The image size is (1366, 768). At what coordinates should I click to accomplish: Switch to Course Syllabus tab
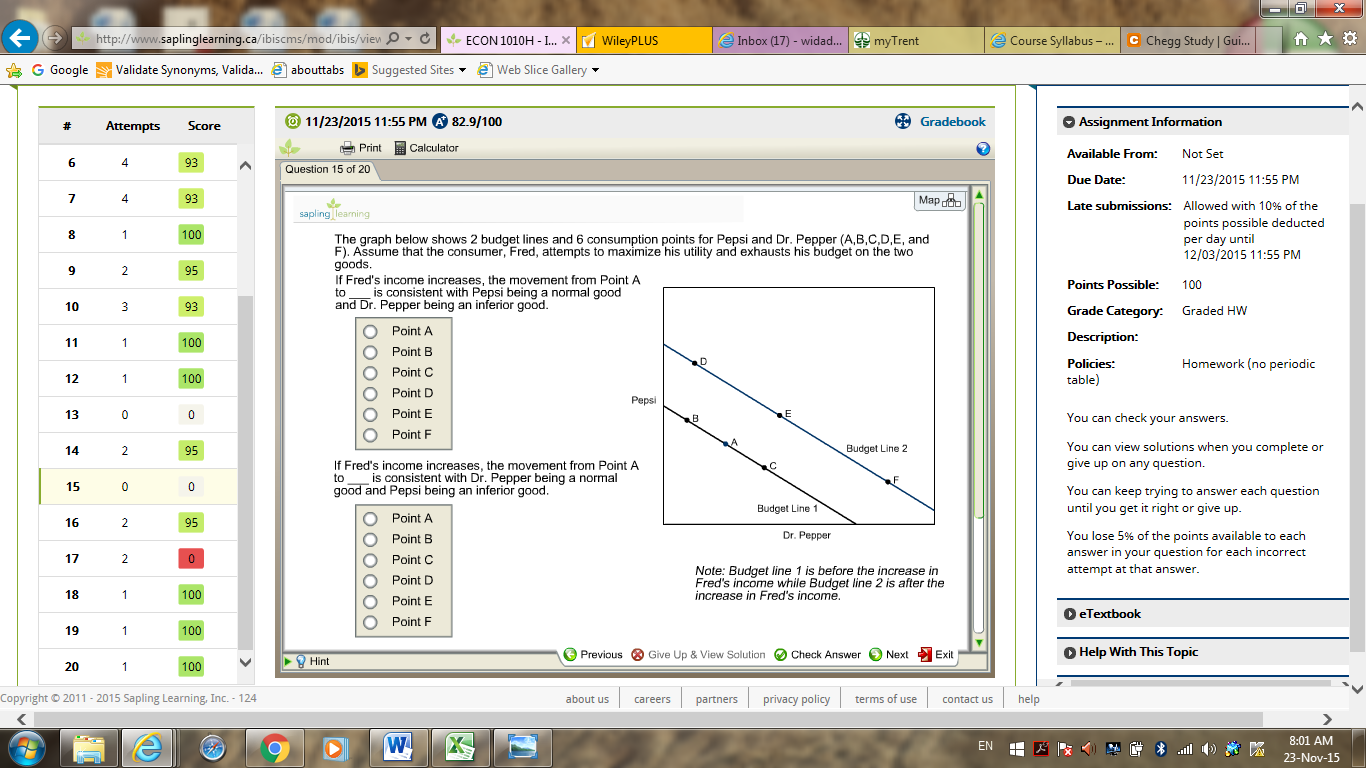[1052, 41]
